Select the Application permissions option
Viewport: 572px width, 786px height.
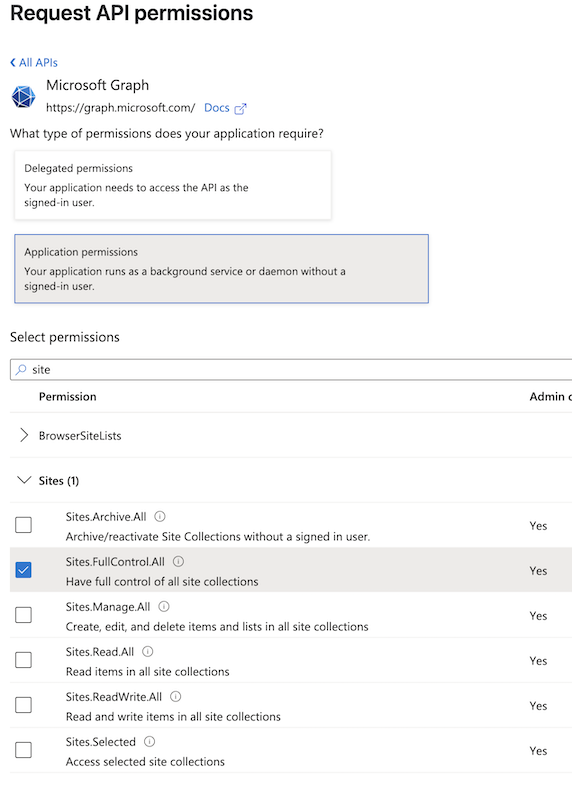222,269
